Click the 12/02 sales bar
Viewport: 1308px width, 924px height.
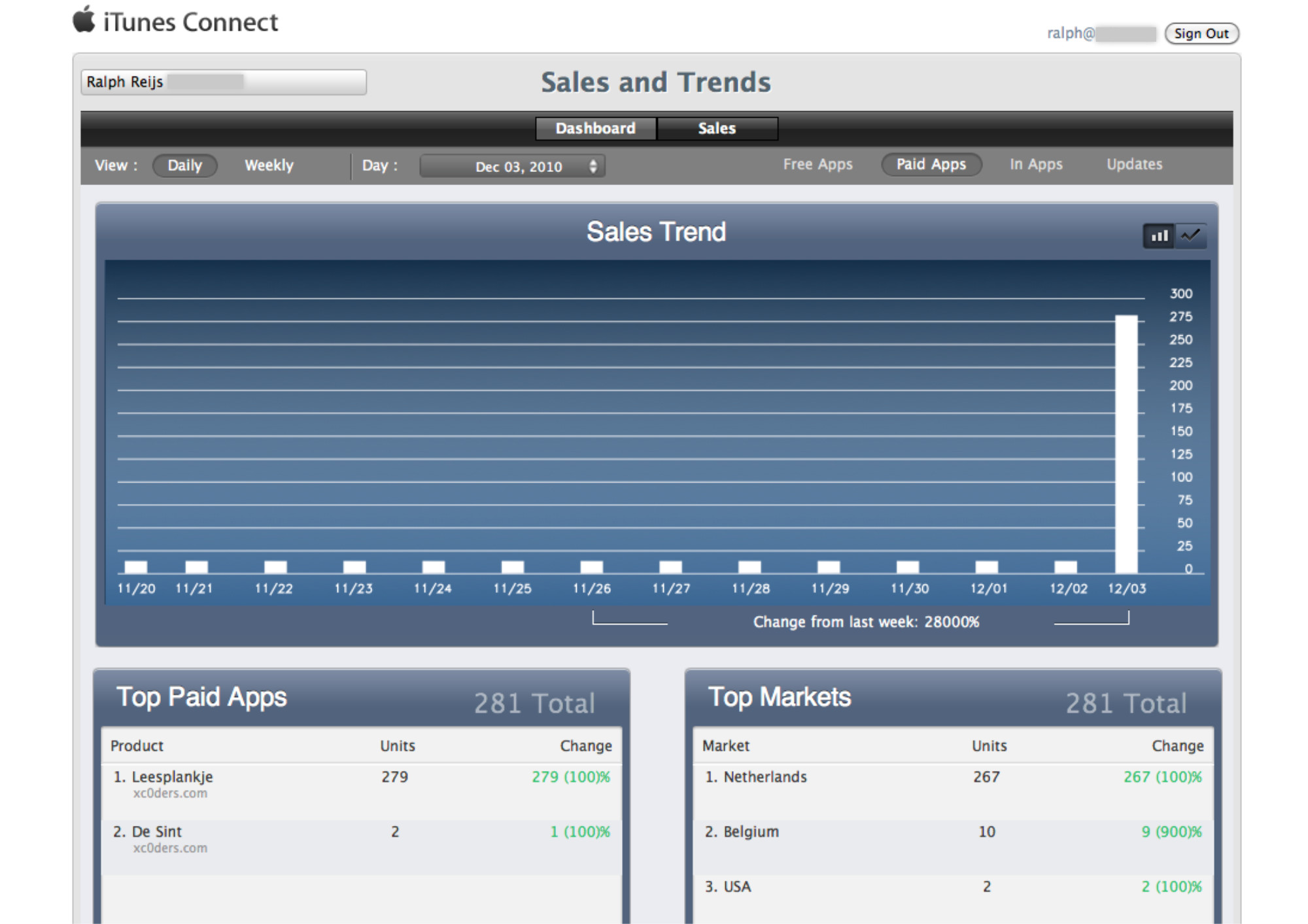(x=1065, y=567)
